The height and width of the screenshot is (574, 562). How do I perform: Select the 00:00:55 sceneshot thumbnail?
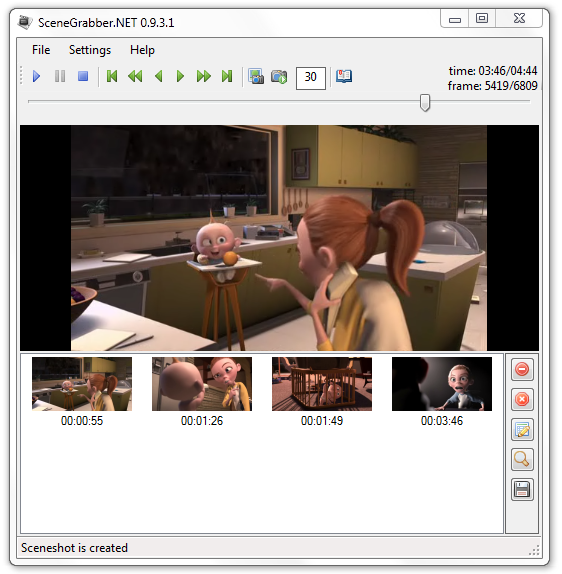82,384
